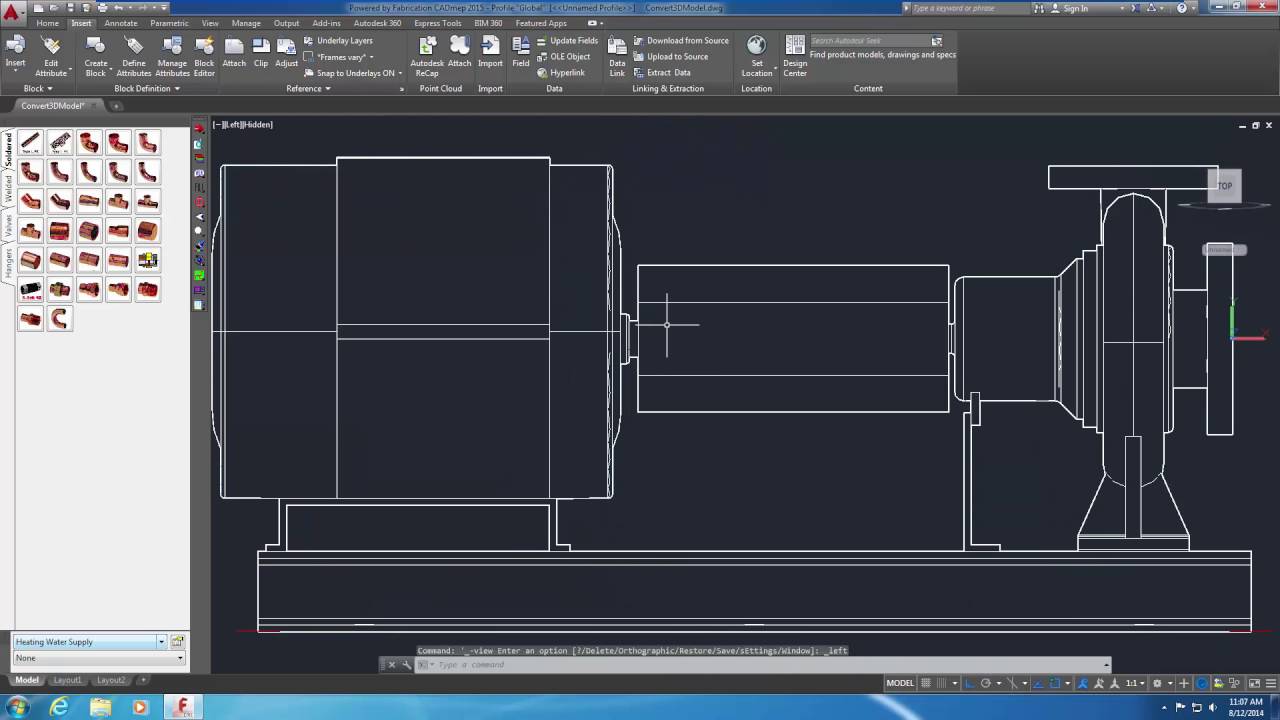Open the Windows Start menu

[x=17, y=707]
